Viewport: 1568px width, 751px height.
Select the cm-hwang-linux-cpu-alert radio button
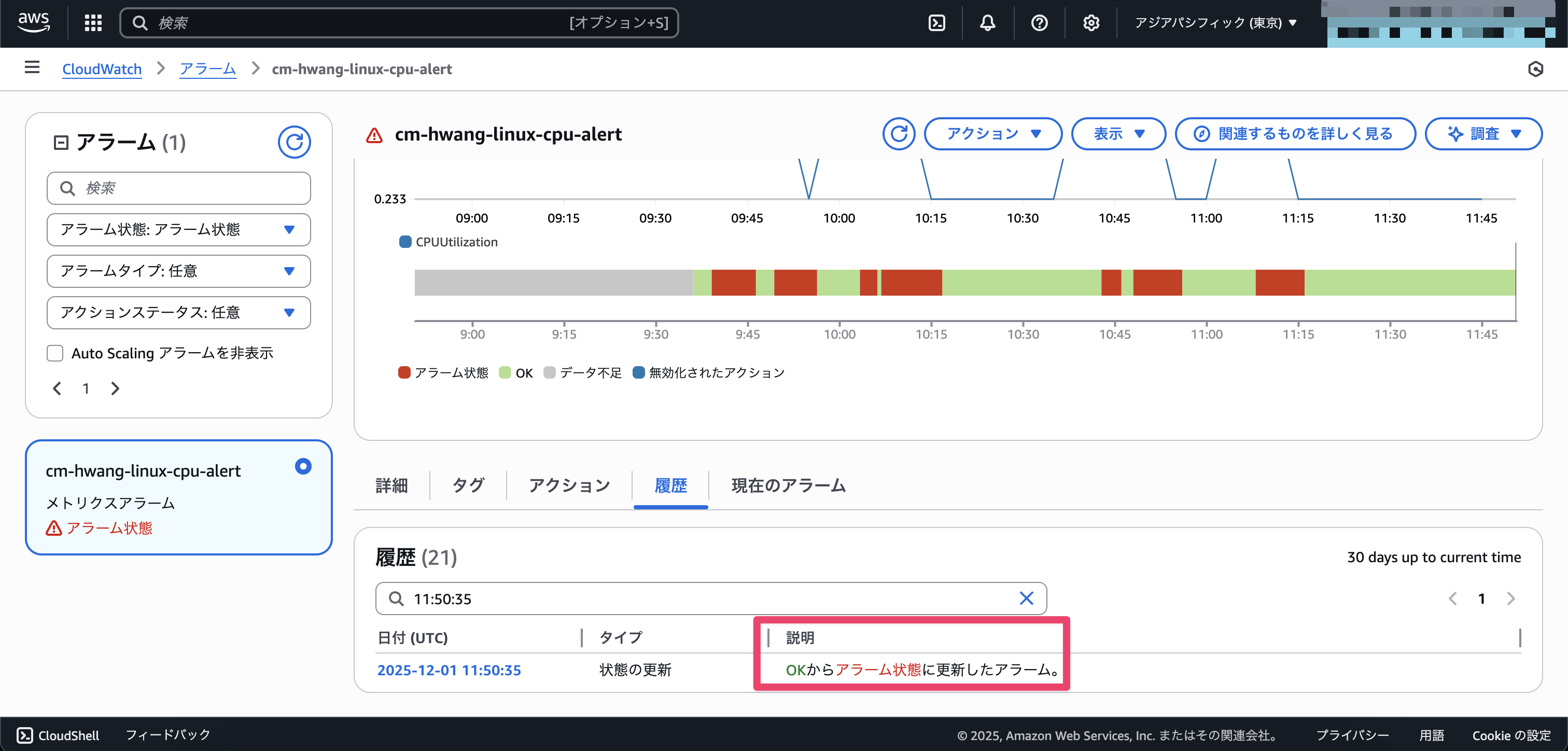click(x=303, y=466)
